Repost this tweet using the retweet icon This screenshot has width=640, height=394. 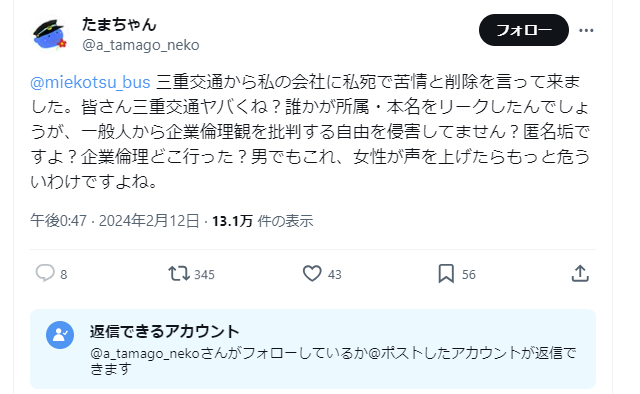click(179, 274)
